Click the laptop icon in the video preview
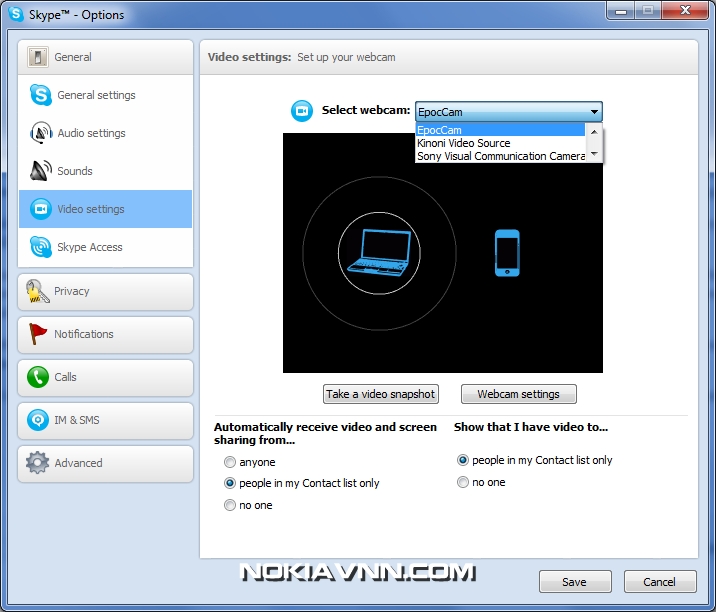The width and height of the screenshot is (716, 612). (x=379, y=253)
